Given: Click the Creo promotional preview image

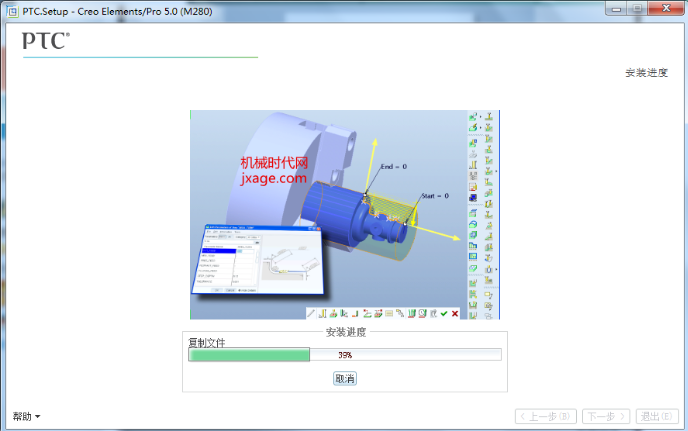Looking at the screenshot, I should click(345, 215).
